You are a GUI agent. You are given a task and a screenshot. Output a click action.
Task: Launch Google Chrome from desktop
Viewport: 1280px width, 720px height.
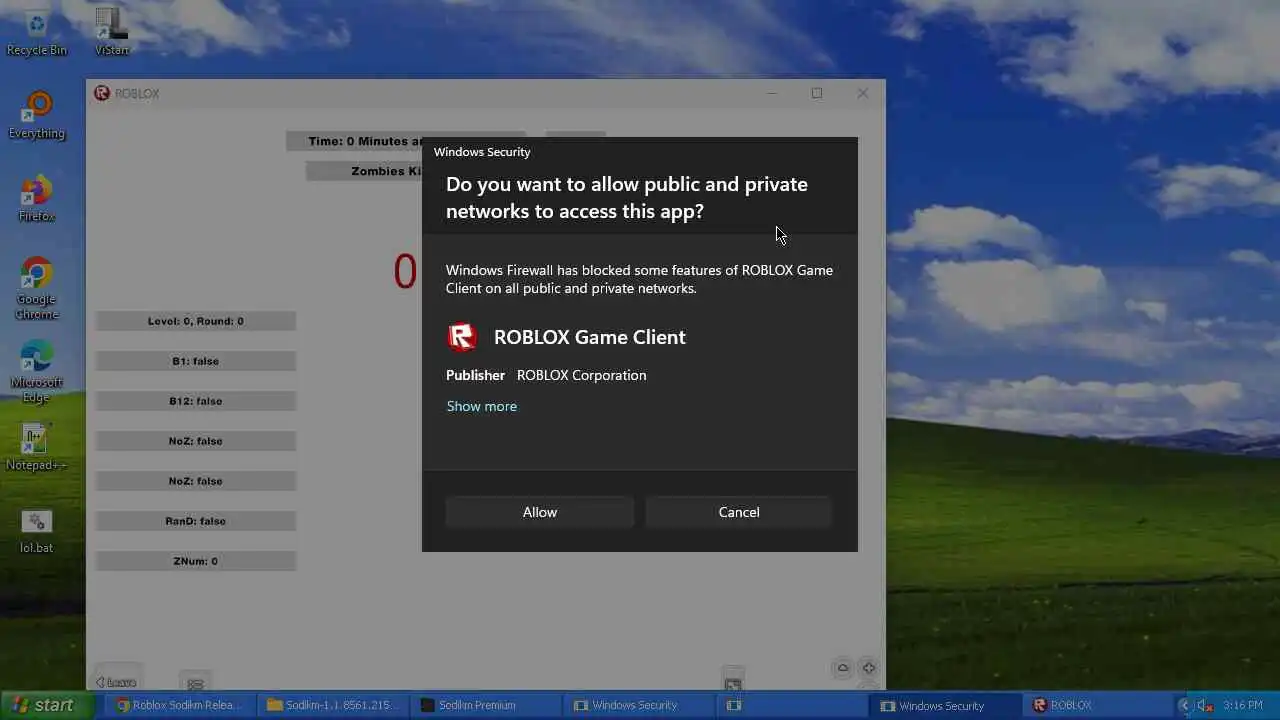click(x=37, y=289)
